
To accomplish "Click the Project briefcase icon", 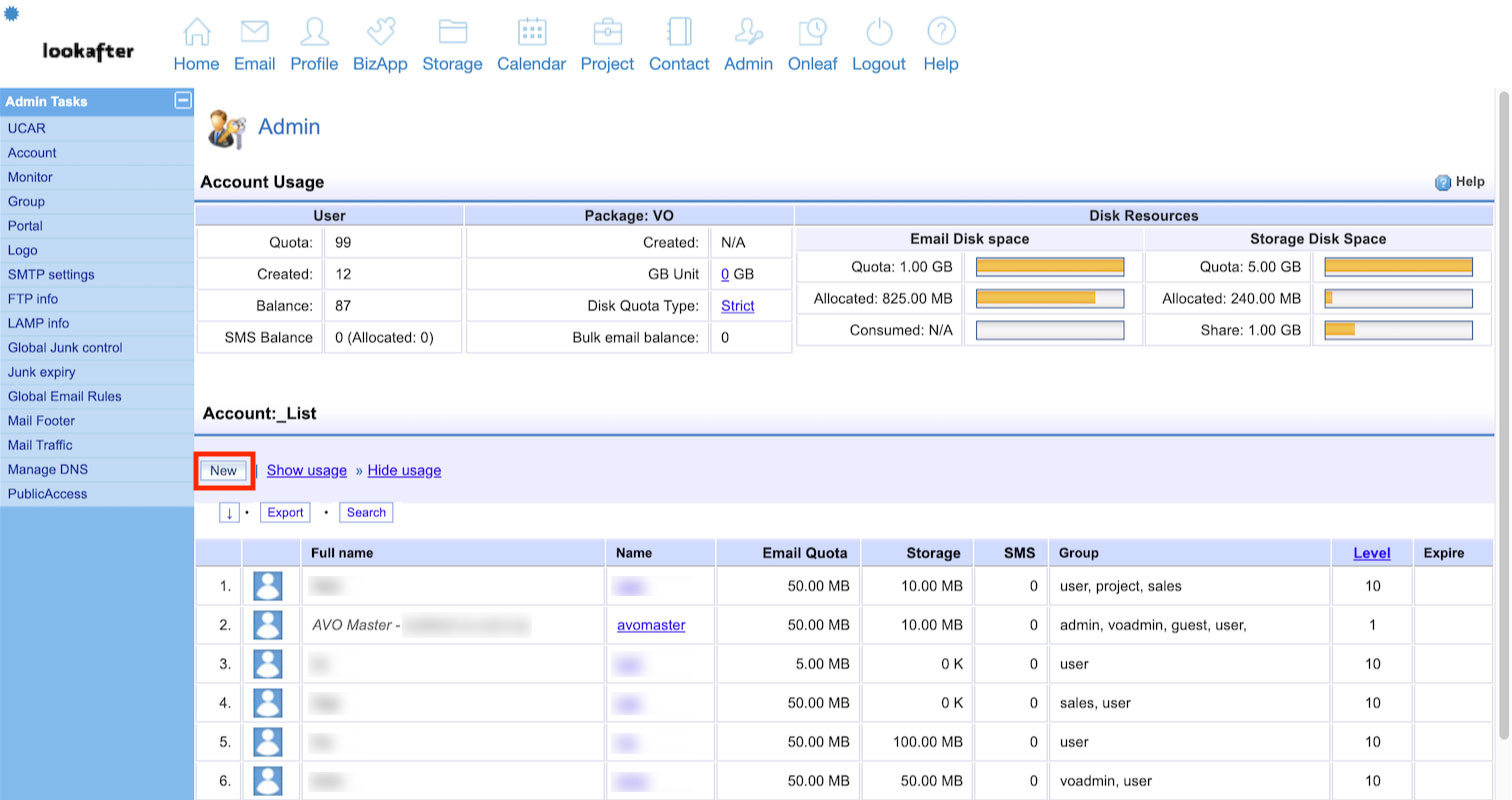I will (x=607, y=33).
